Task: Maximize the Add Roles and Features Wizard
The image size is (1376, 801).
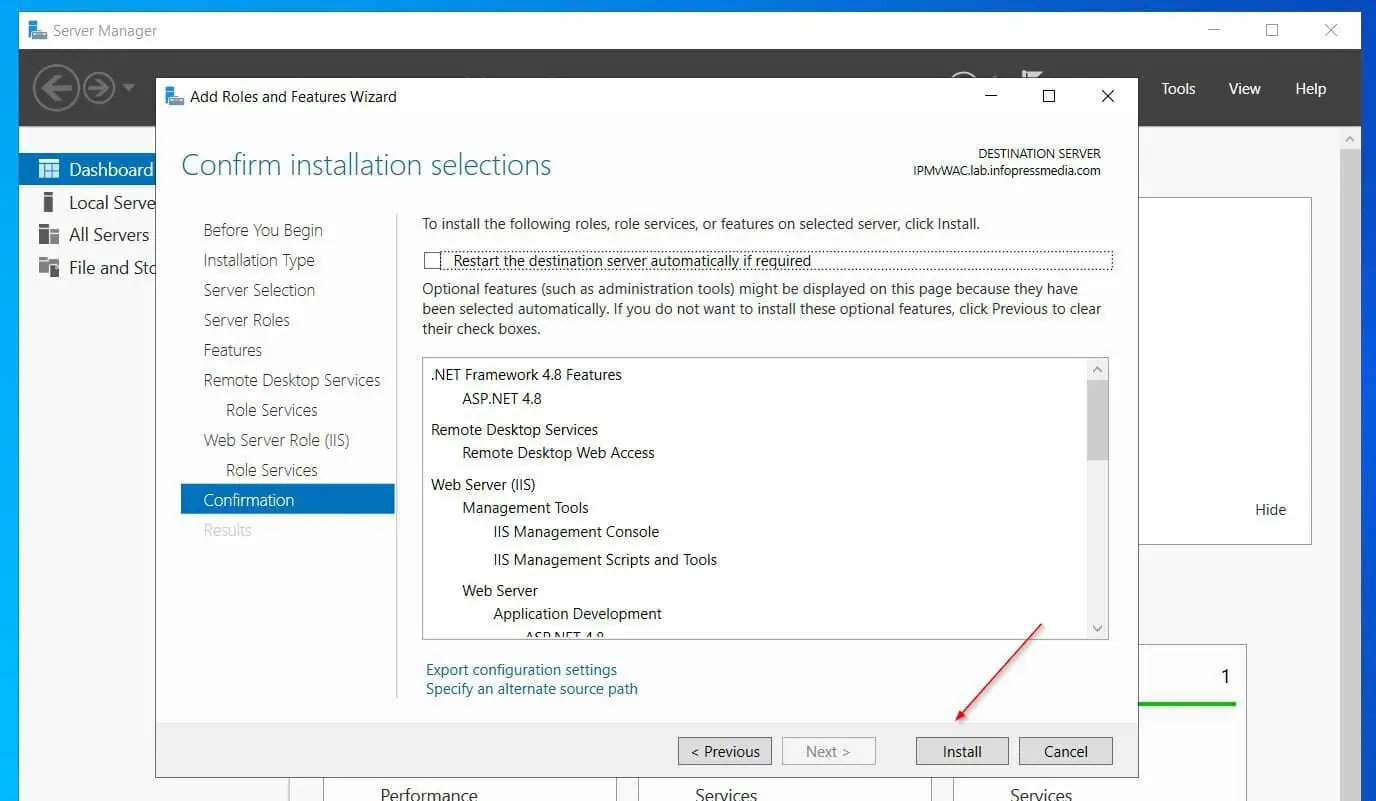Action: pos(1049,96)
